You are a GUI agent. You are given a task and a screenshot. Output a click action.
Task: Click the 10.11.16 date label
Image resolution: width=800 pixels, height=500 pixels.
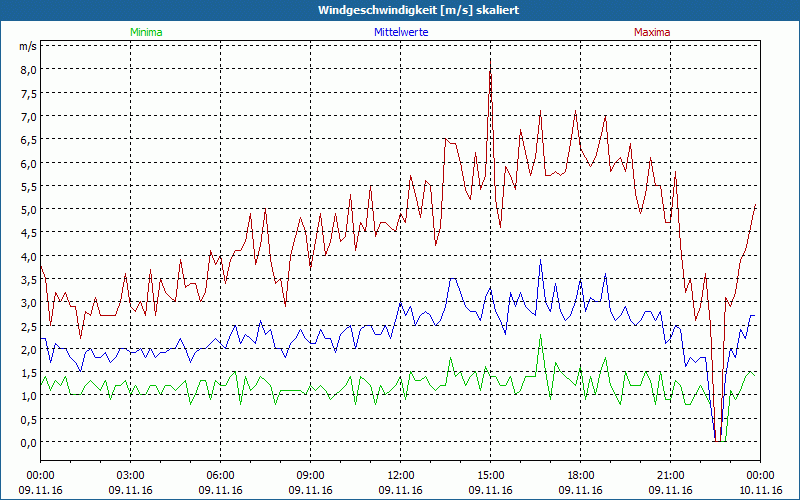click(760, 490)
